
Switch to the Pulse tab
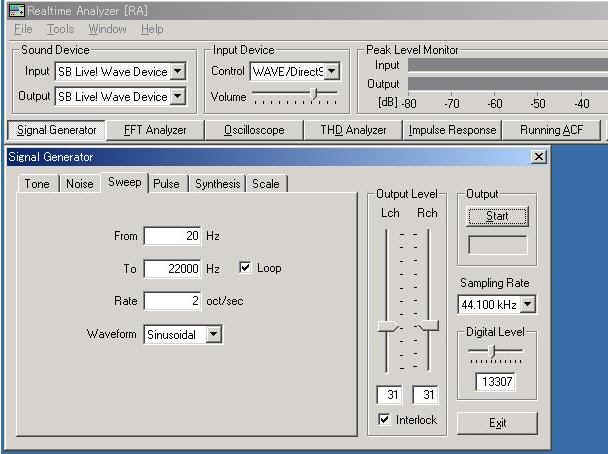[167, 184]
